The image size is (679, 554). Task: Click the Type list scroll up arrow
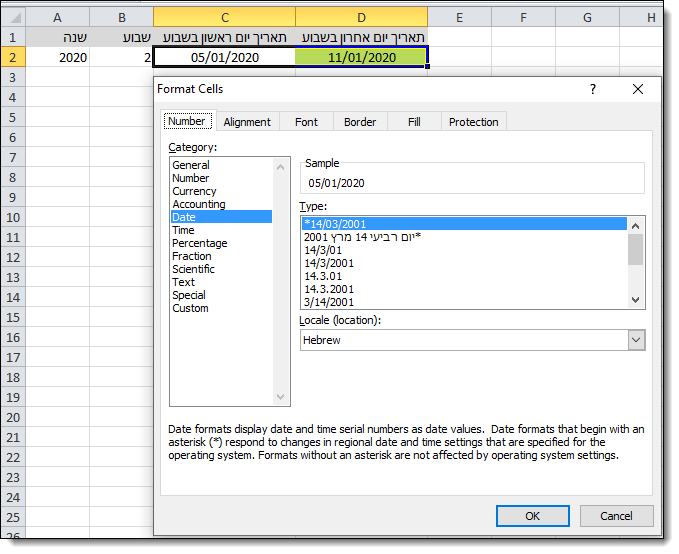pos(636,224)
